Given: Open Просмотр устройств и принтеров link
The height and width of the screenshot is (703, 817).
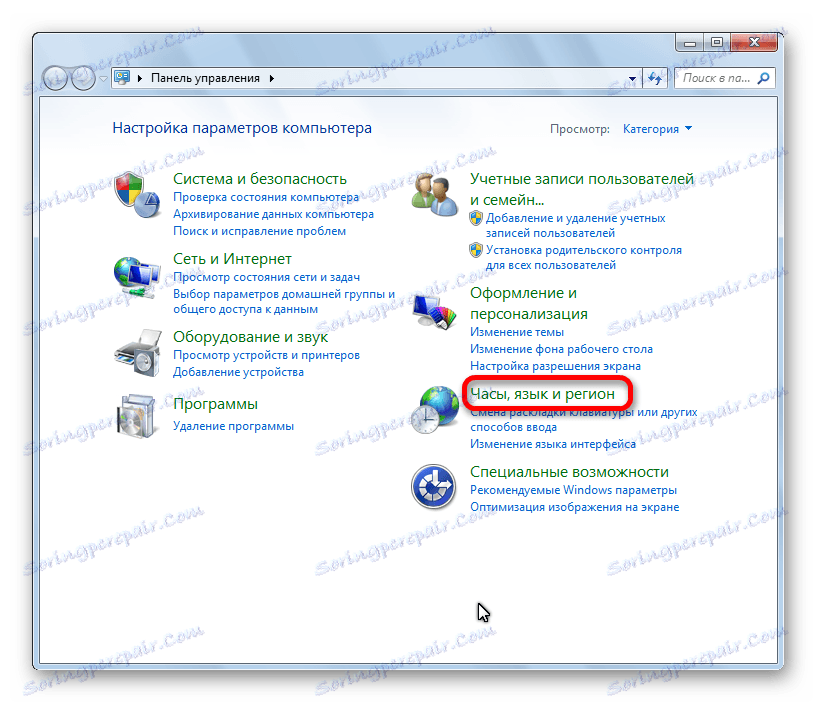Looking at the screenshot, I should [266, 355].
